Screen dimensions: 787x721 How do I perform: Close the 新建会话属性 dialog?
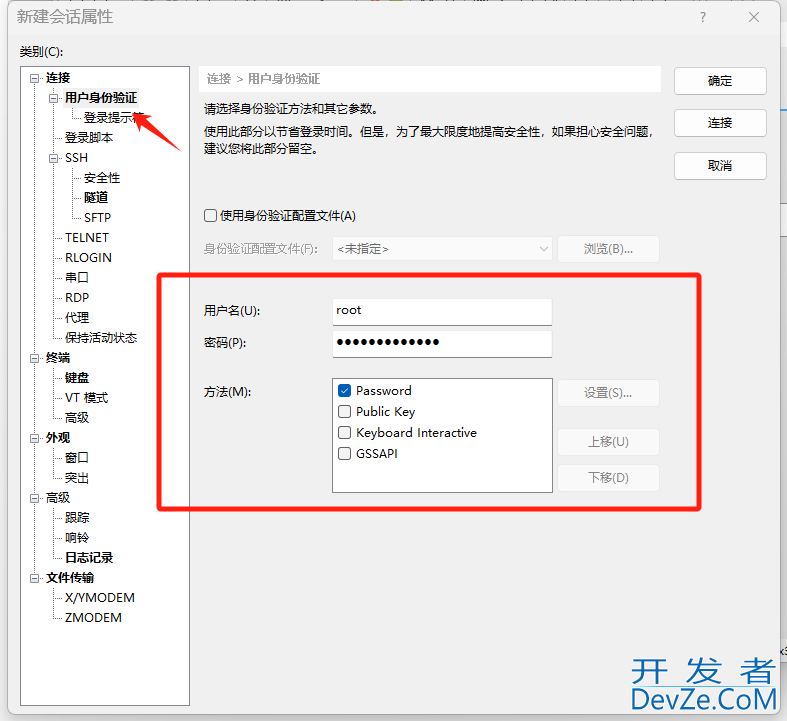(x=754, y=18)
